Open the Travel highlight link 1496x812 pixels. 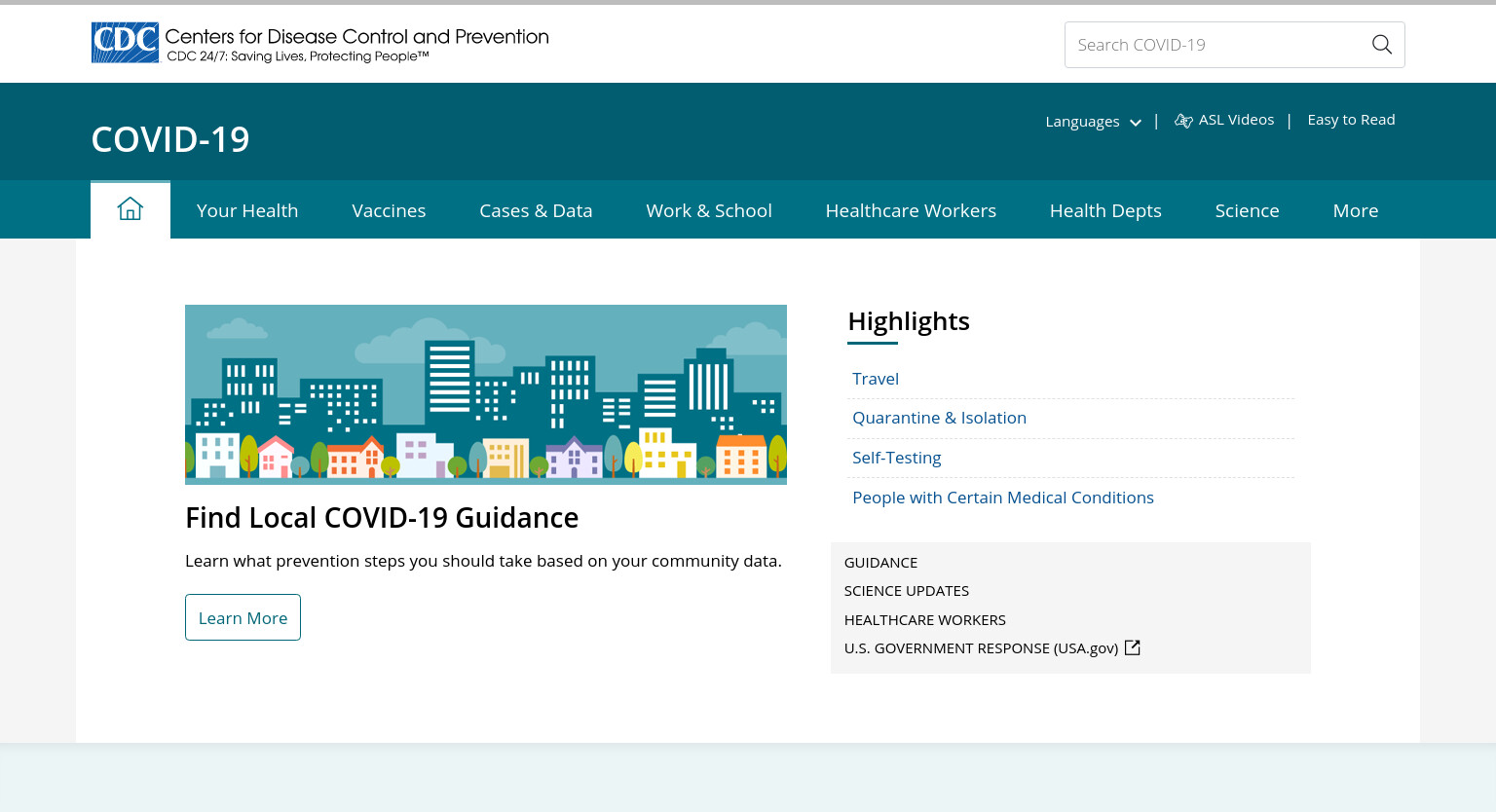click(876, 379)
